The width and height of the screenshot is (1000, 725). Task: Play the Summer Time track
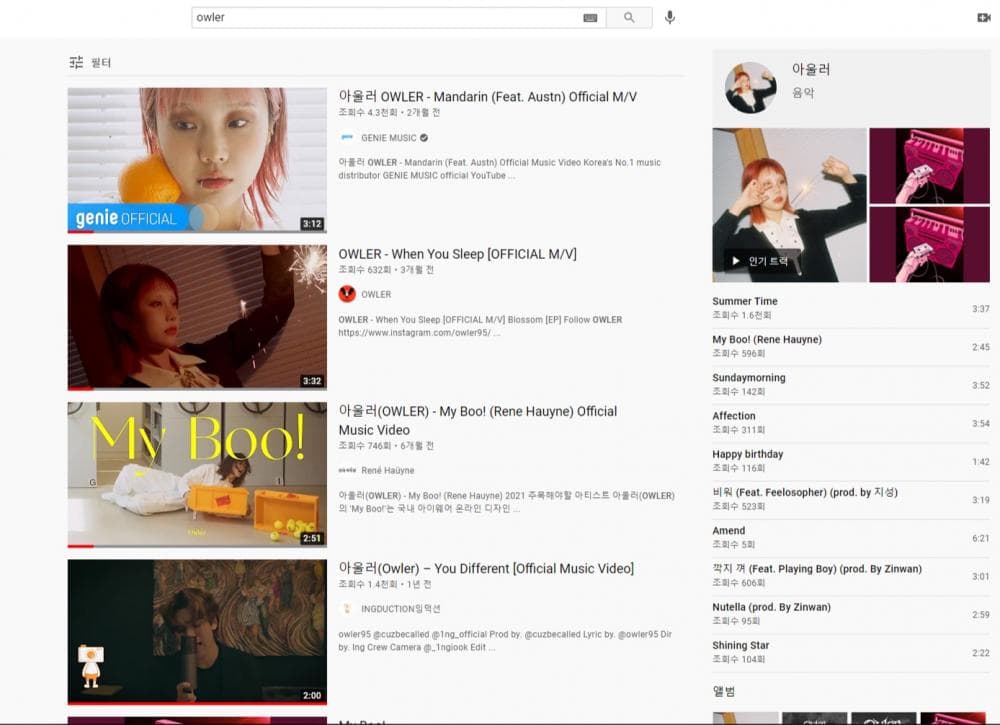pyautogui.click(x=851, y=308)
